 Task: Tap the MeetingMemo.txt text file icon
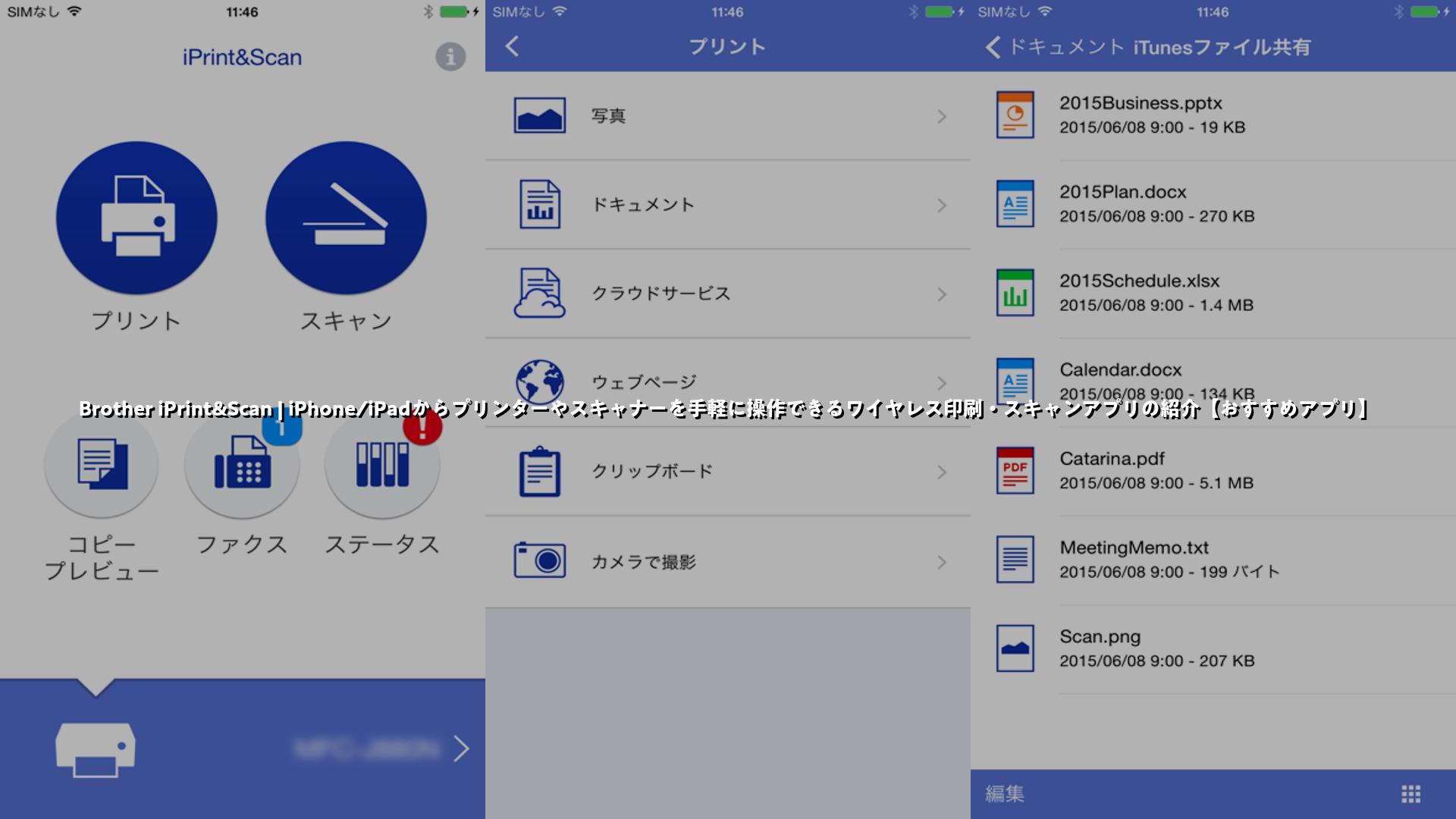1015,560
